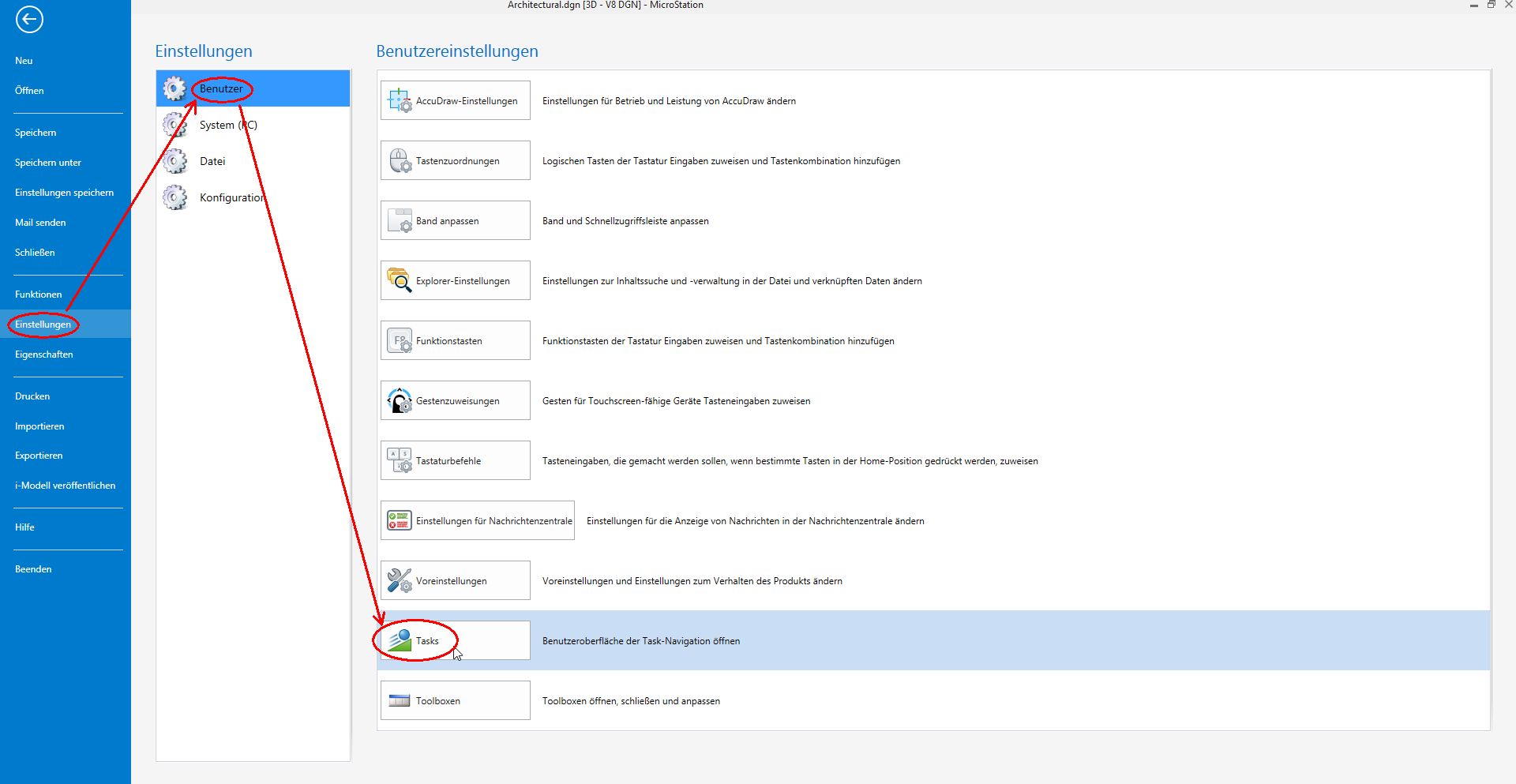Click Toolboxen button label
This screenshot has height=784, width=1516.
coord(438,701)
